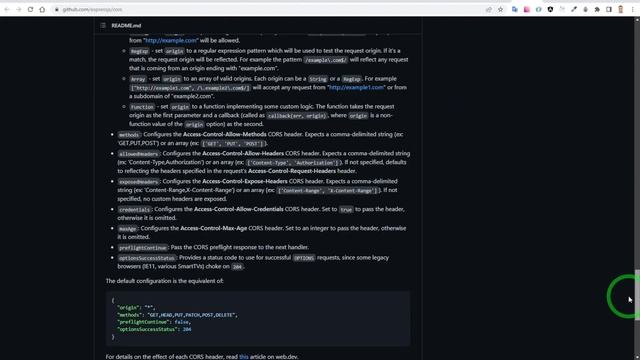
Task: Click the "optionsSuccessStatus": 204 code line
Action: pos(154,329)
